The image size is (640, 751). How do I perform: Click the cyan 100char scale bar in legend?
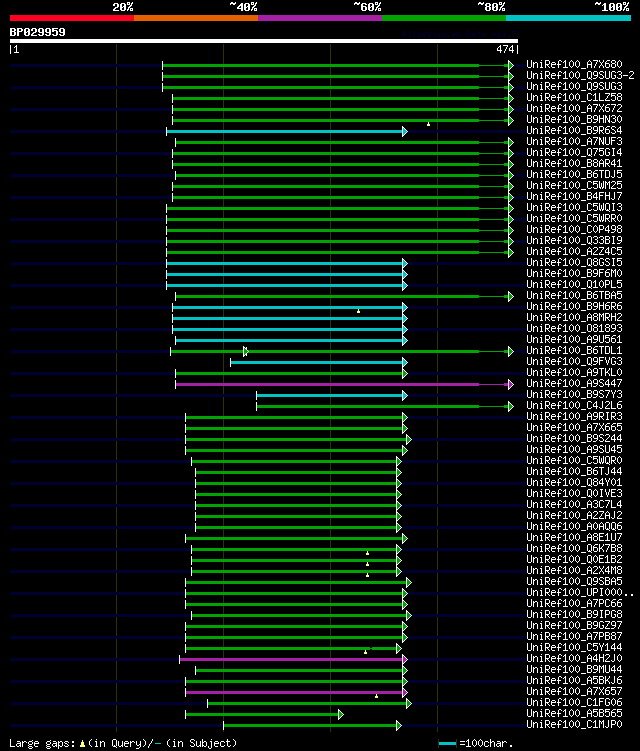[x=447, y=743]
